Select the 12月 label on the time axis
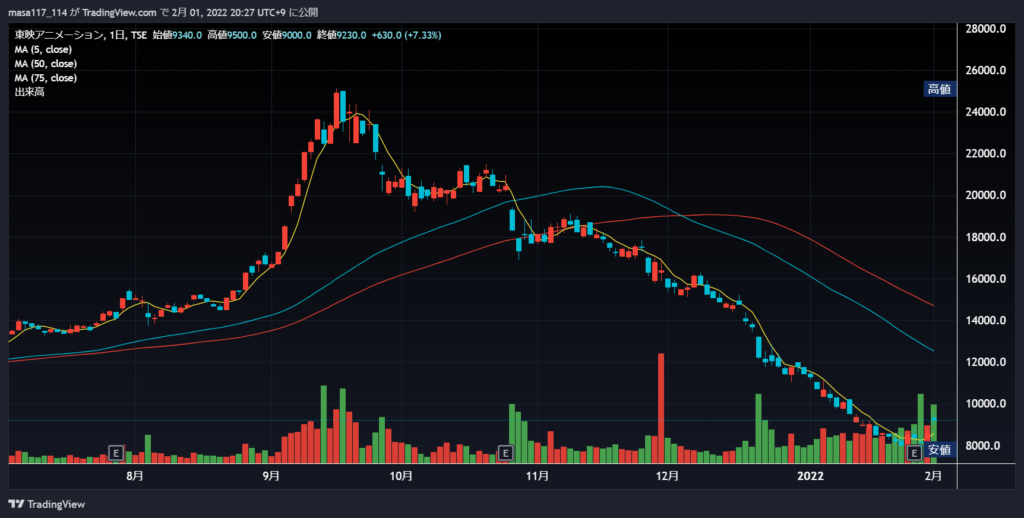 pos(666,476)
